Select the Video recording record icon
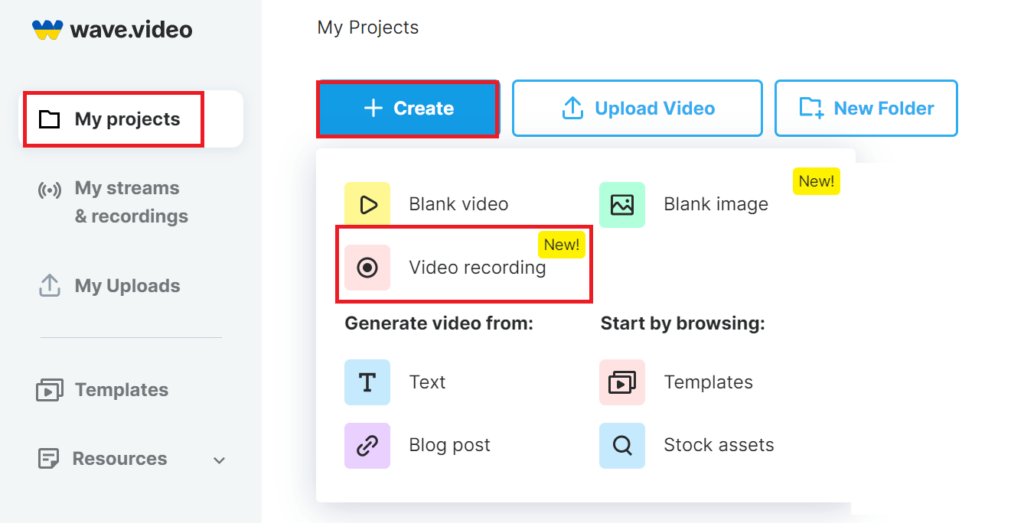This screenshot has height=523, width=1024. pyautogui.click(x=368, y=268)
